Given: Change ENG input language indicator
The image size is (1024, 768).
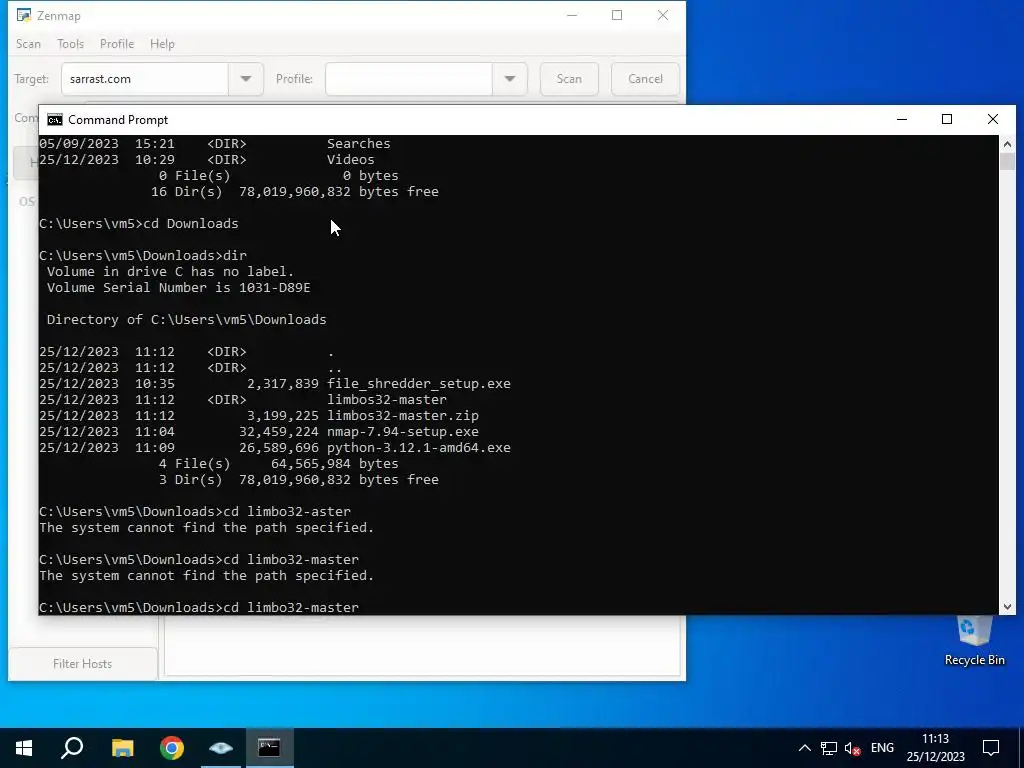Looking at the screenshot, I should 882,748.
